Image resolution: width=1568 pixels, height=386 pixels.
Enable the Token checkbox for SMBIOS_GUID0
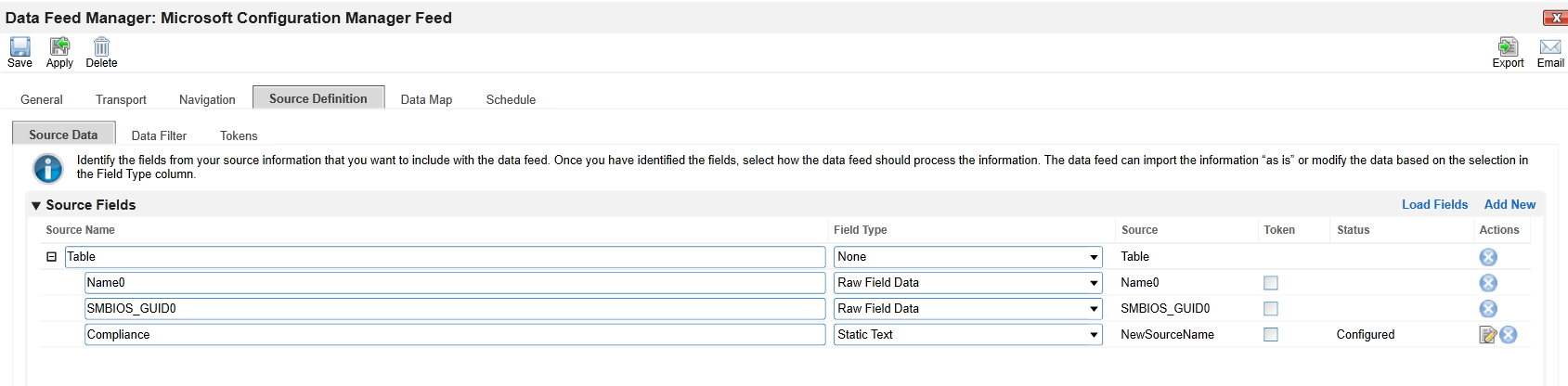tap(1271, 309)
